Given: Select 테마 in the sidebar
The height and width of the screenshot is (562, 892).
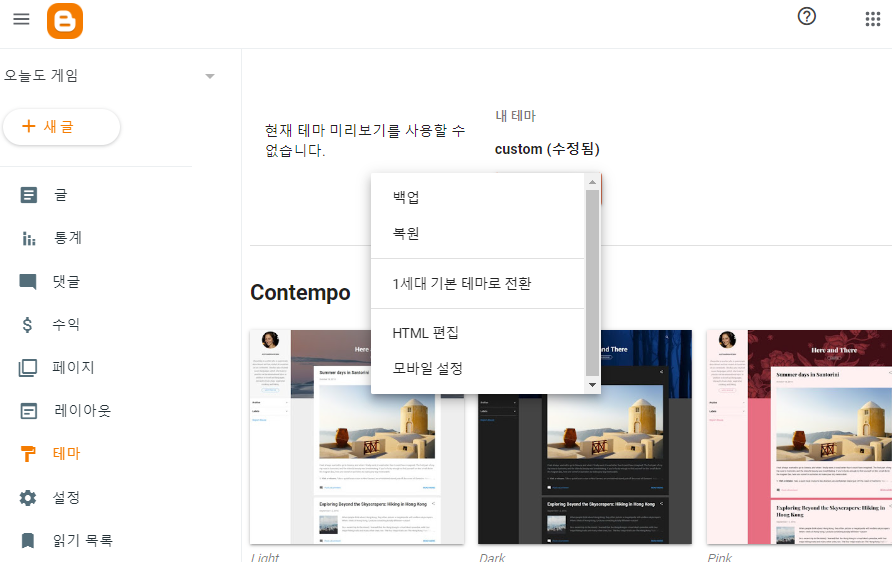Looking at the screenshot, I should click(x=67, y=454).
